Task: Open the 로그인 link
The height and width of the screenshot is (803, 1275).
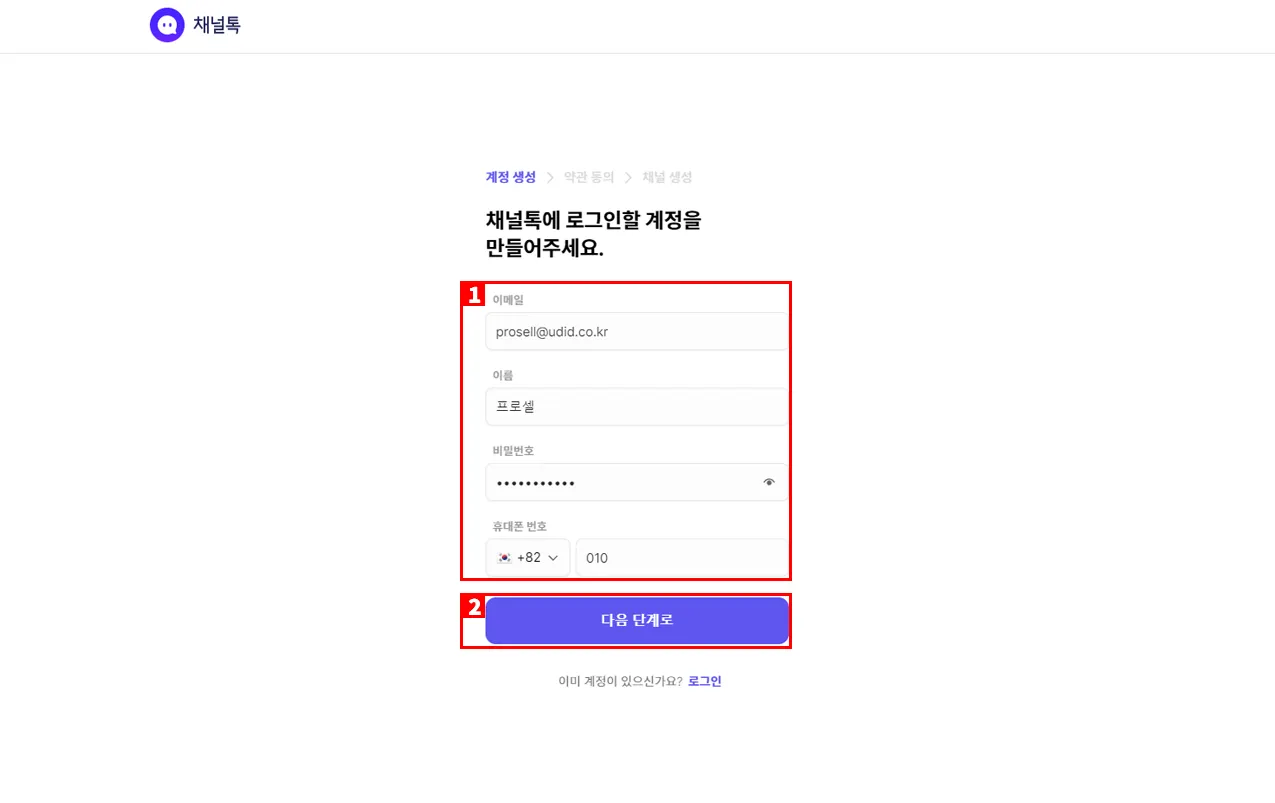Action: 704,681
